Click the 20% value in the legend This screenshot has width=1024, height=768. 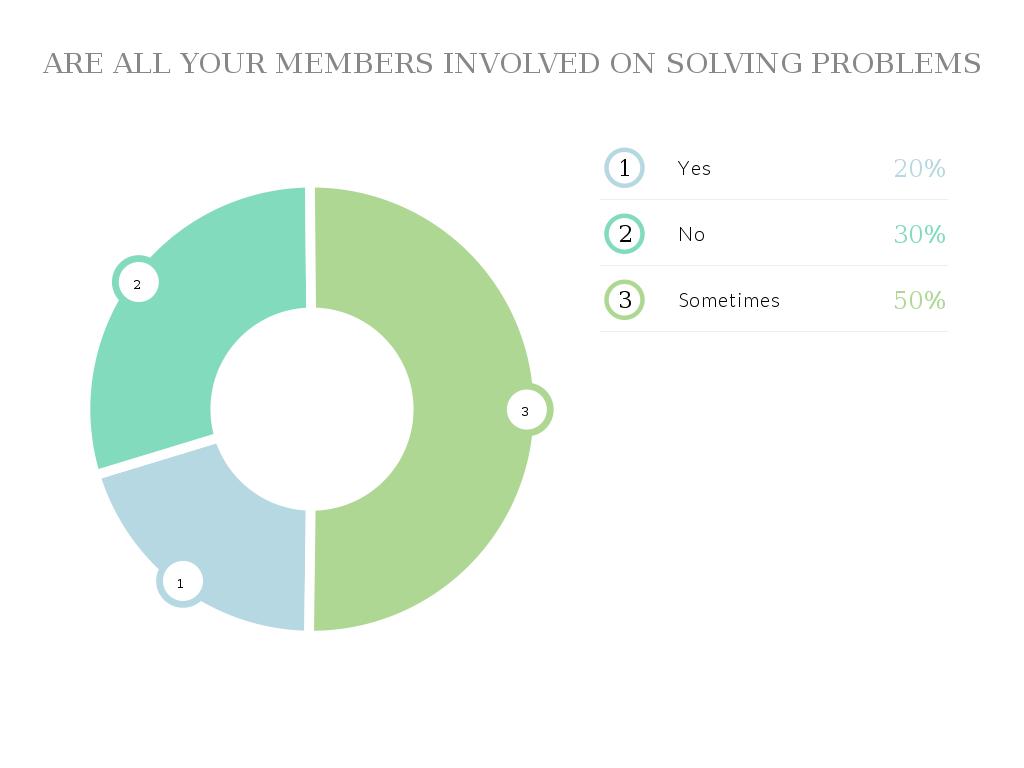pyautogui.click(x=919, y=168)
